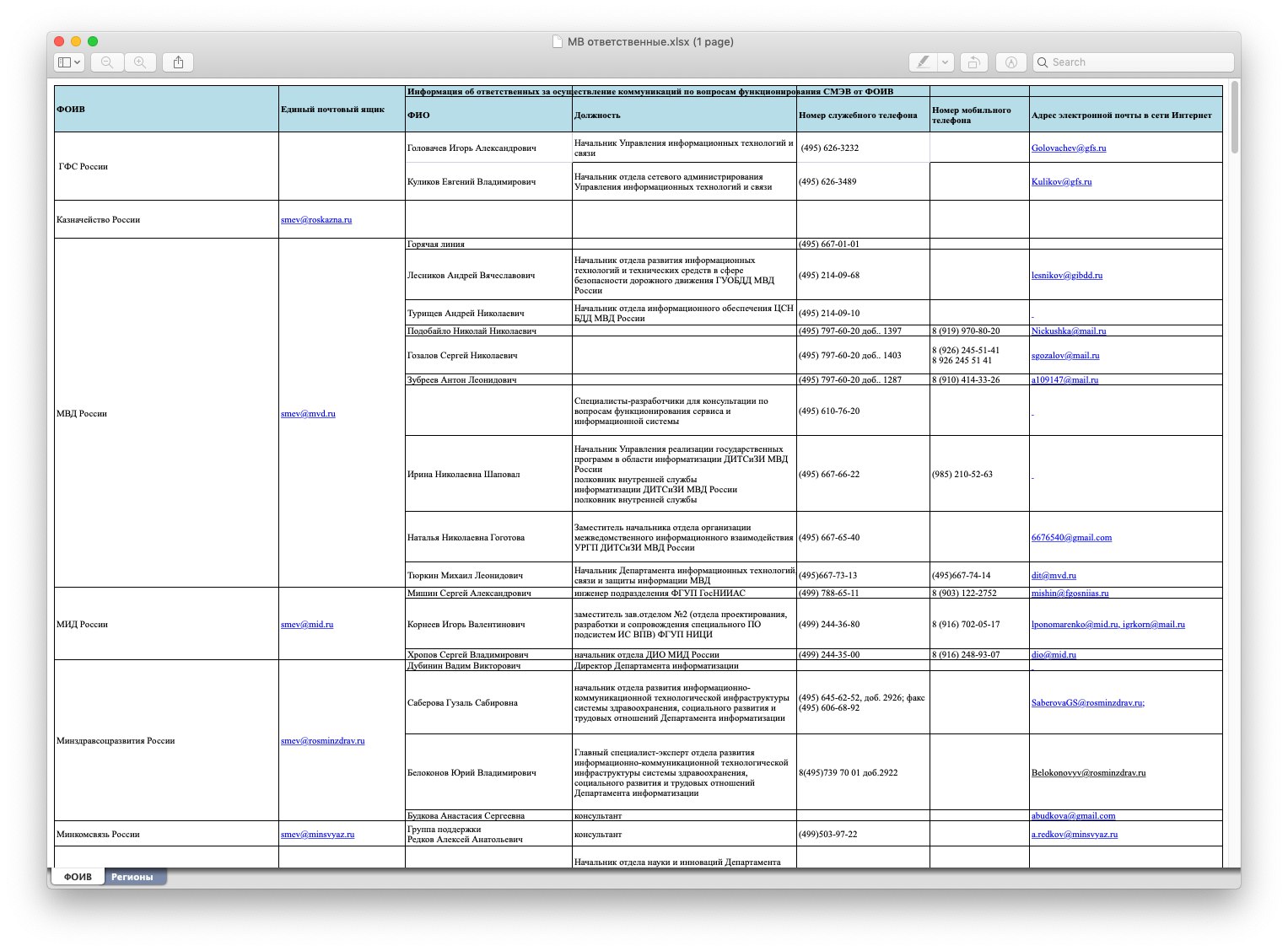Viewport: 1288px width, 951px height.
Task: Select cell Минкомсвязь России
Action: click(167, 834)
